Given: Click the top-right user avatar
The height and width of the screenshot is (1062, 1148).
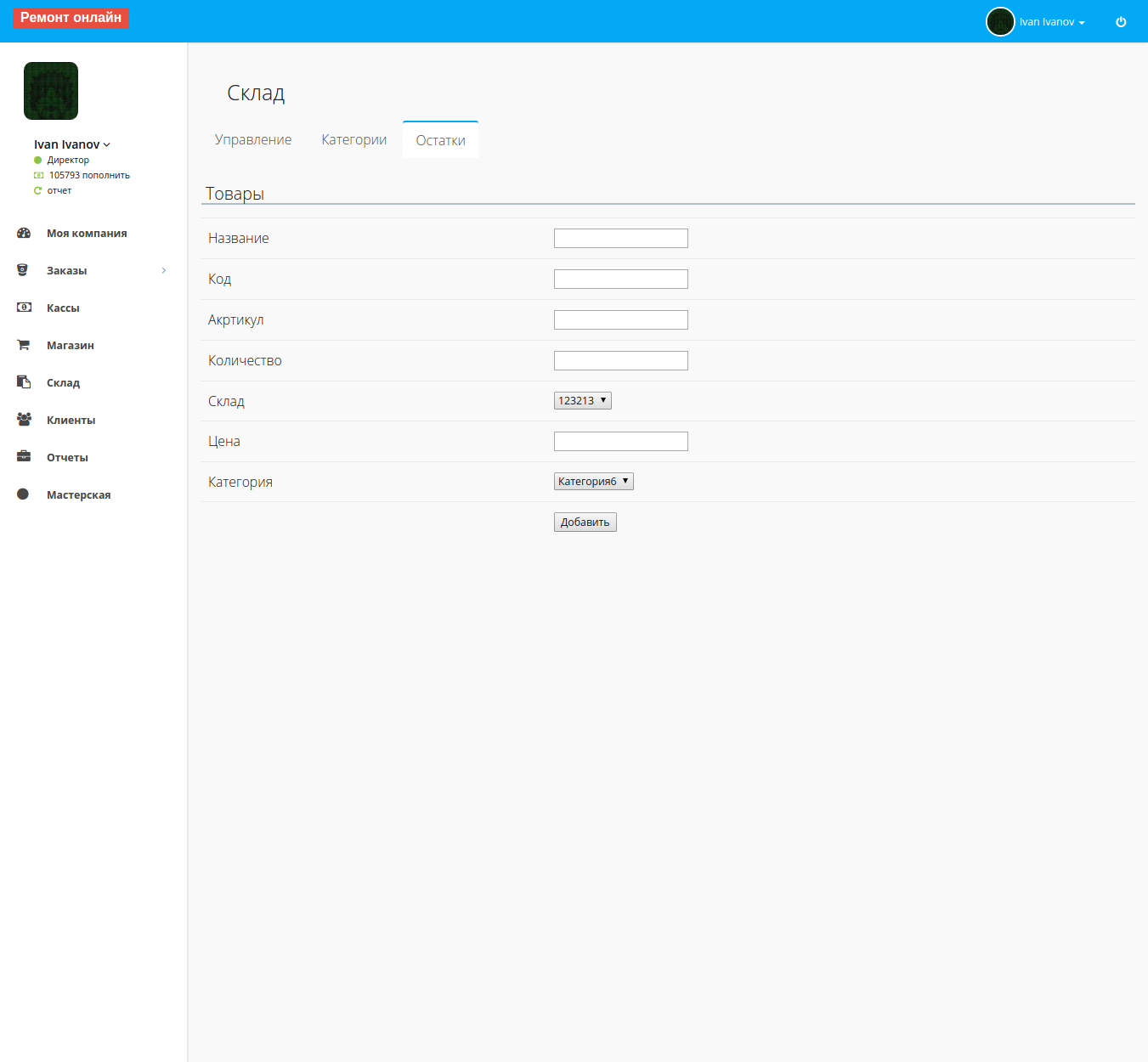Looking at the screenshot, I should 1000,22.
